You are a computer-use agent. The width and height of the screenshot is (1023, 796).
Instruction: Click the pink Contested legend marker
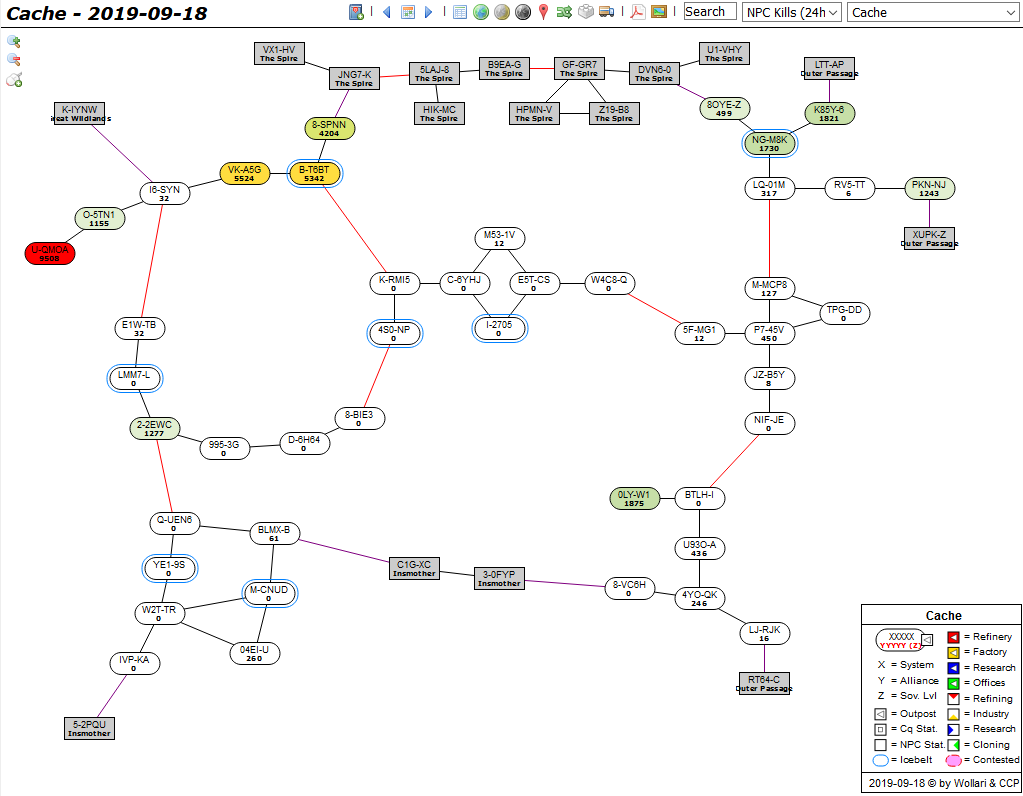pos(953,760)
